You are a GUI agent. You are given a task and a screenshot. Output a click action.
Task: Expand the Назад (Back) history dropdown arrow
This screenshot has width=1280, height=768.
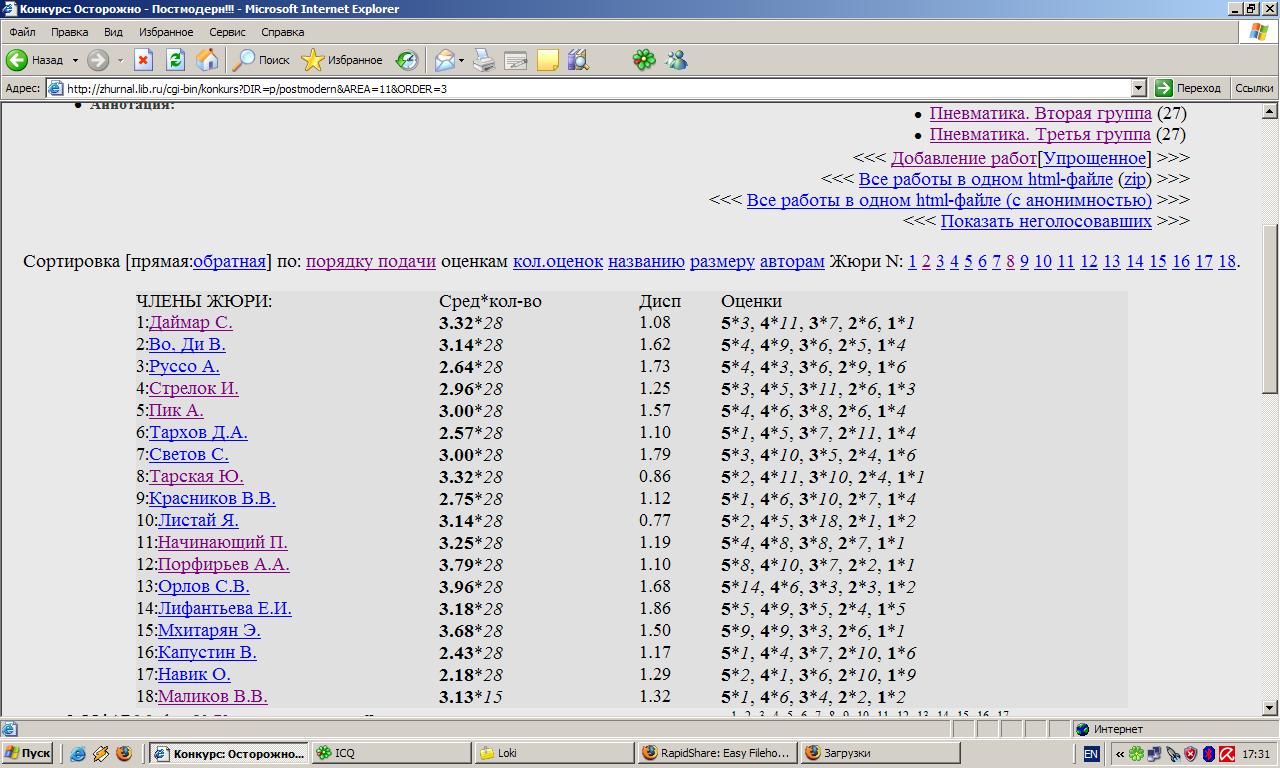pos(75,60)
